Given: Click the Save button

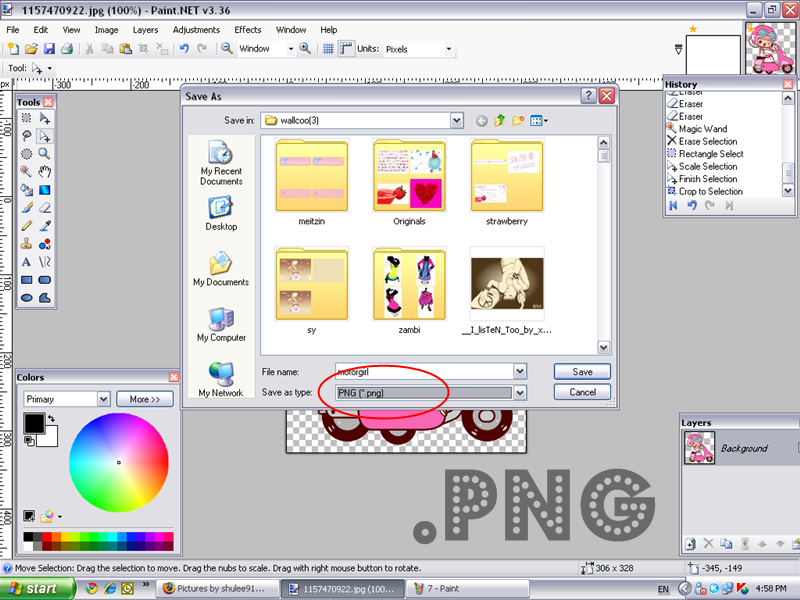Looking at the screenshot, I should [582, 371].
